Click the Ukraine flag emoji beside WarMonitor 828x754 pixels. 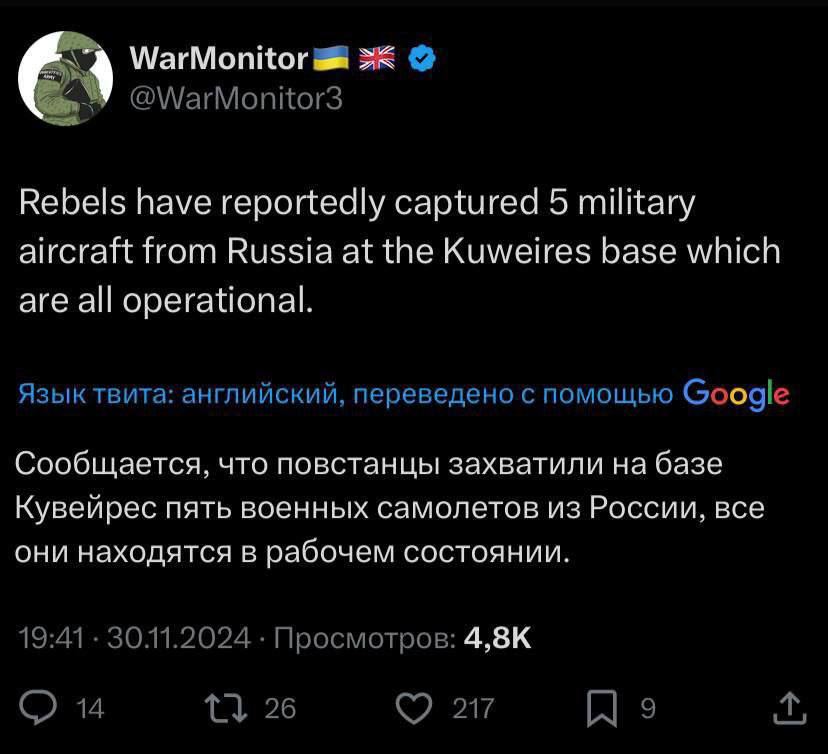(330, 59)
